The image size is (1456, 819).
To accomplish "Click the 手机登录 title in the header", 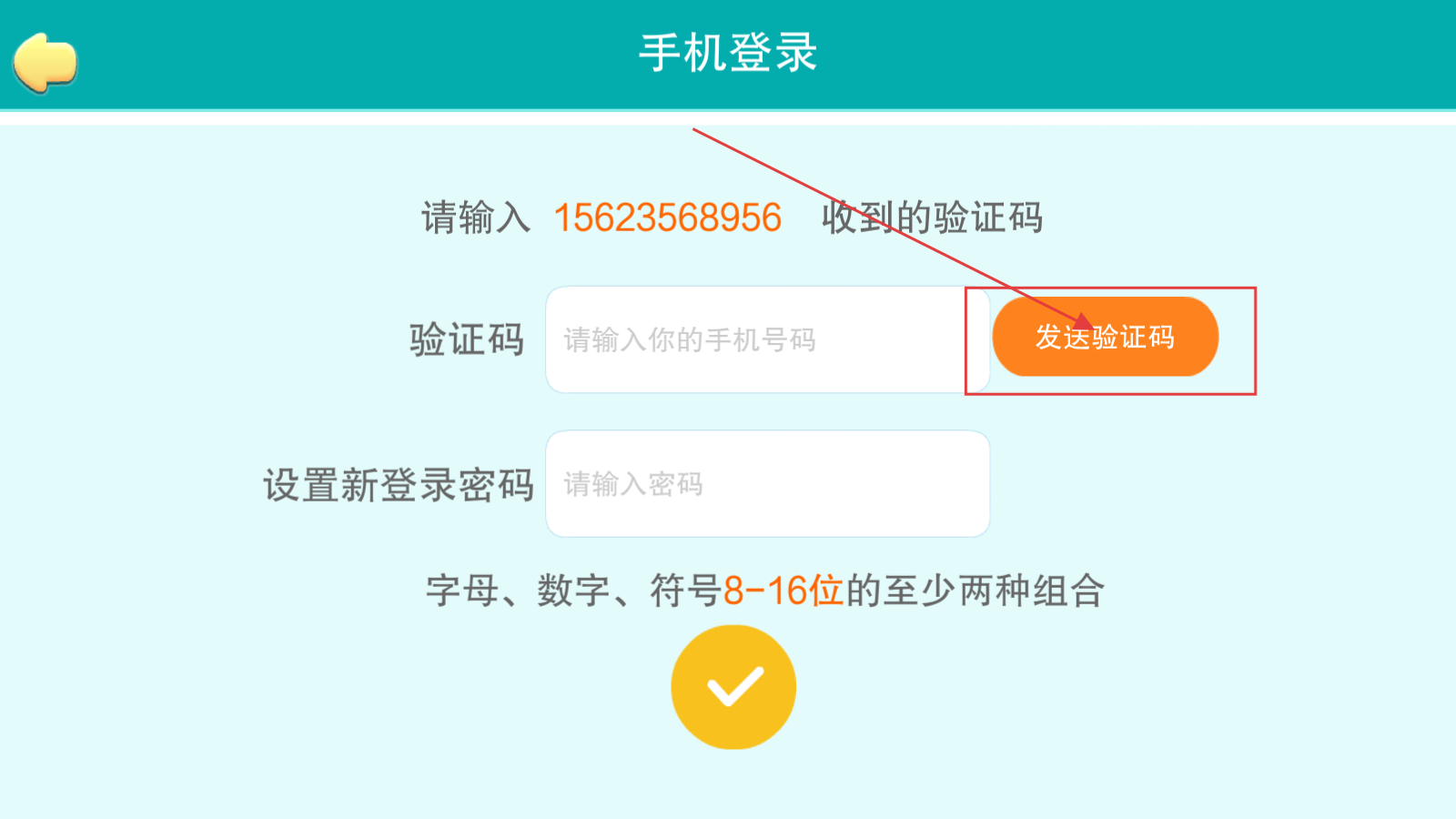I will pos(728,53).
